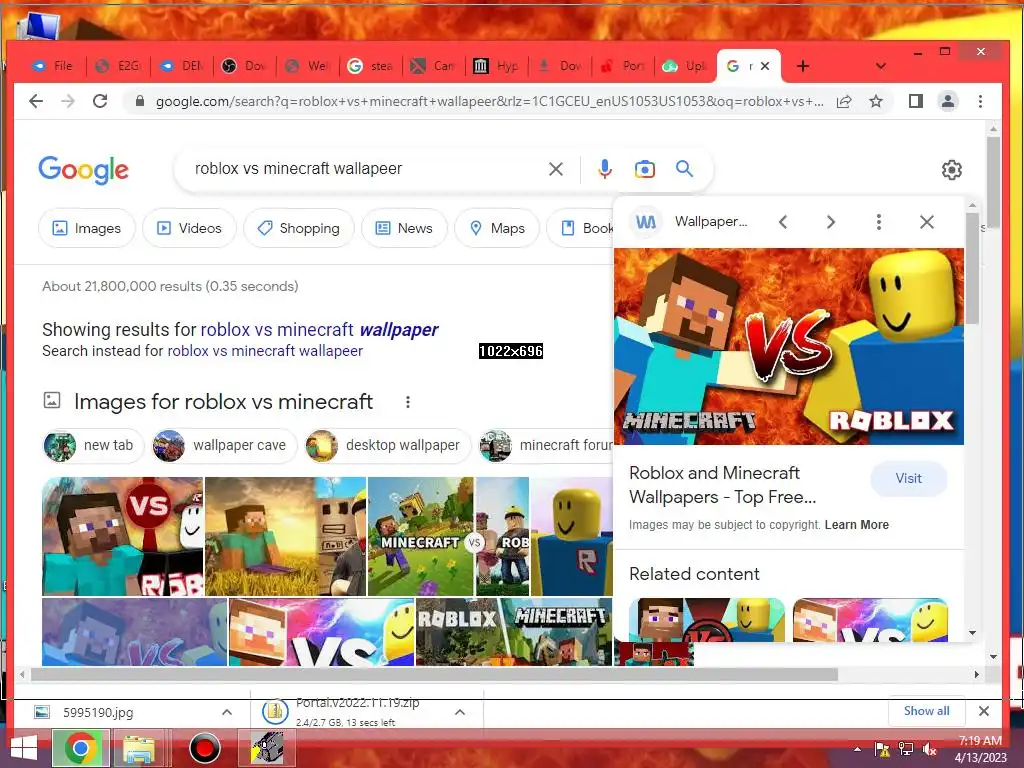Image resolution: width=1024 pixels, height=768 pixels.
Task: Click the muted volume tray icon
Action: click(929, 750)
